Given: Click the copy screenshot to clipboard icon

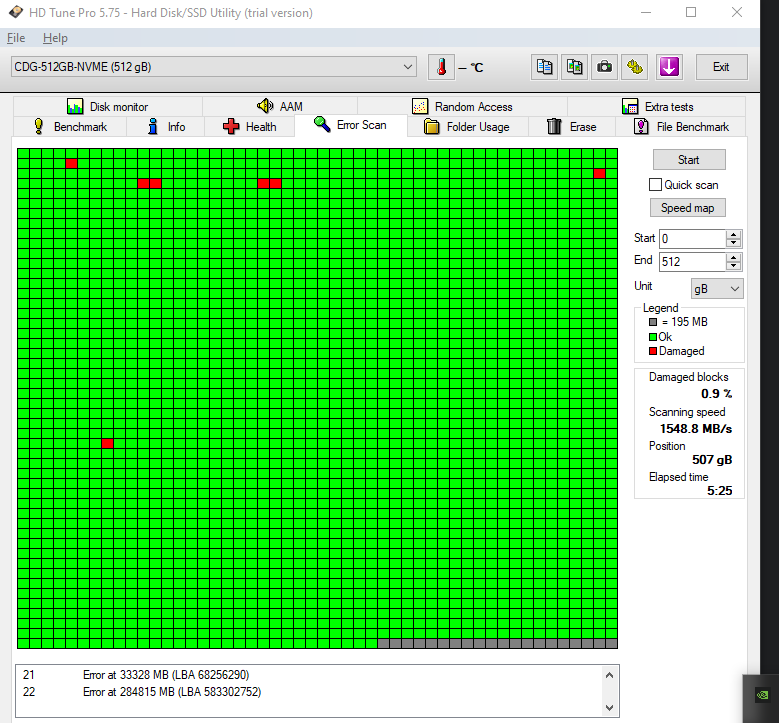Looking at the screenshot, I should (574, 67).
